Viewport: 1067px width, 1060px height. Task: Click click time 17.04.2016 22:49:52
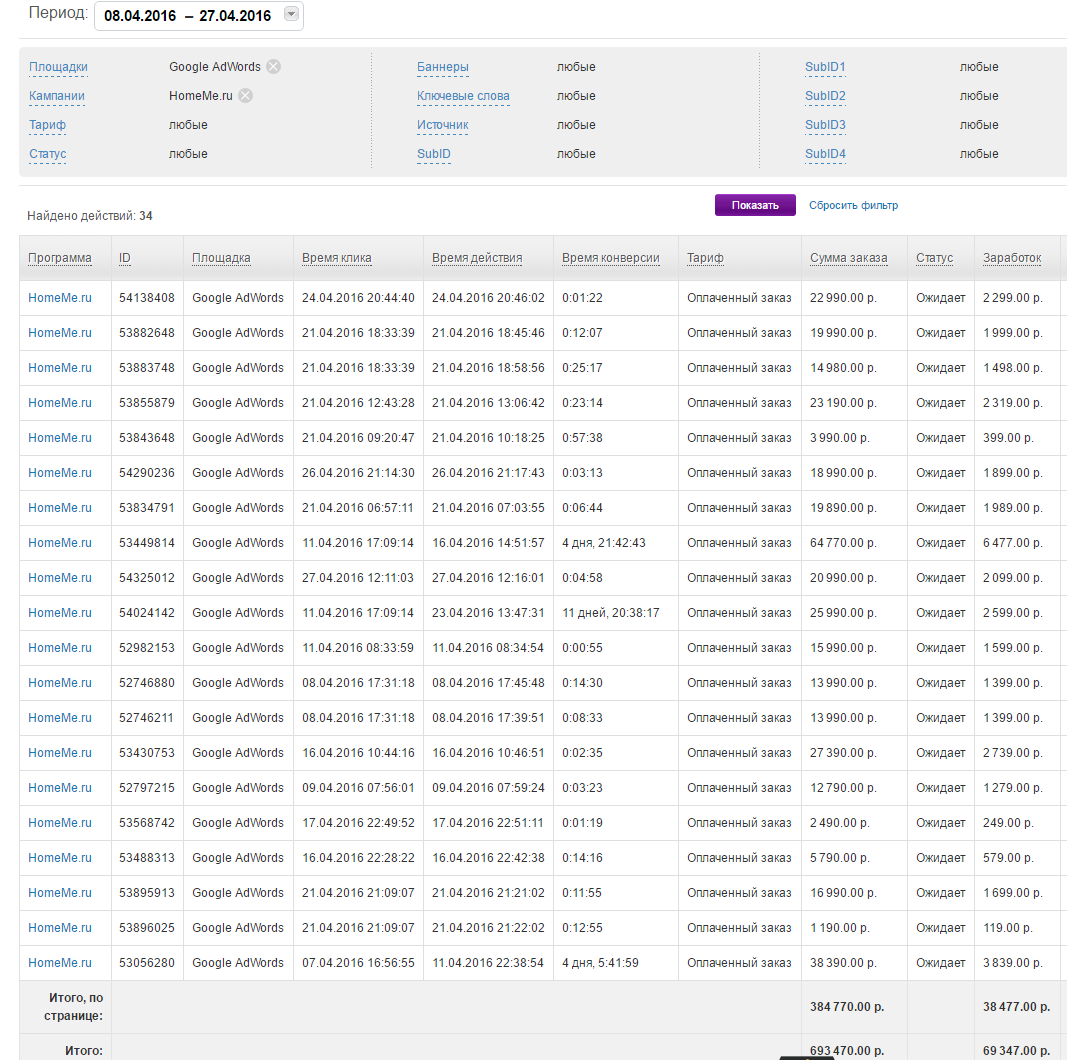(358, 823)
